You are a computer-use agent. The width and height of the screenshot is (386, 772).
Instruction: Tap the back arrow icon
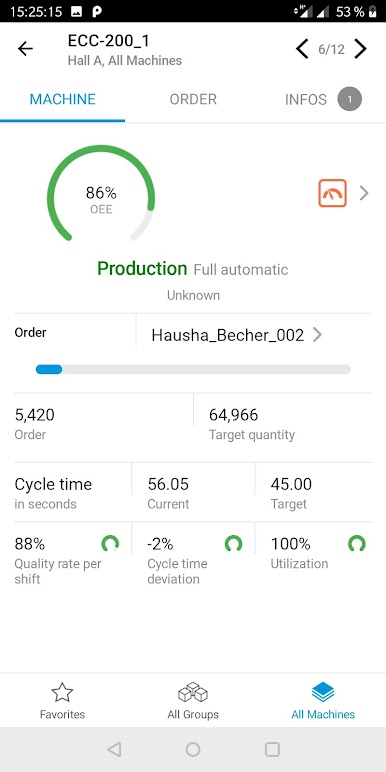pos(25,49)
